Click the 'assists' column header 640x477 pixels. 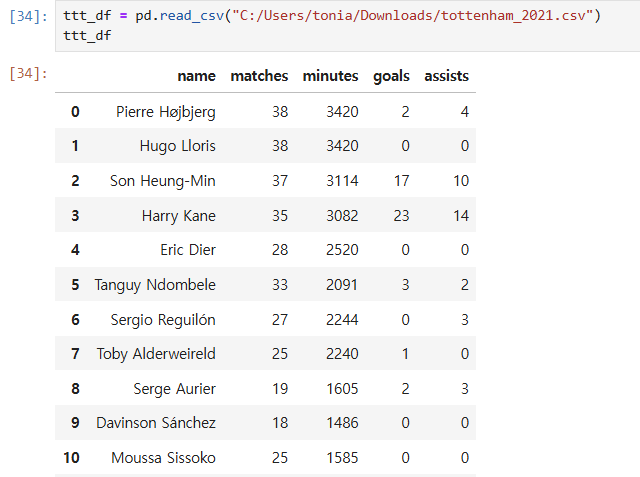pyautogui.click(x=447, y=76)
